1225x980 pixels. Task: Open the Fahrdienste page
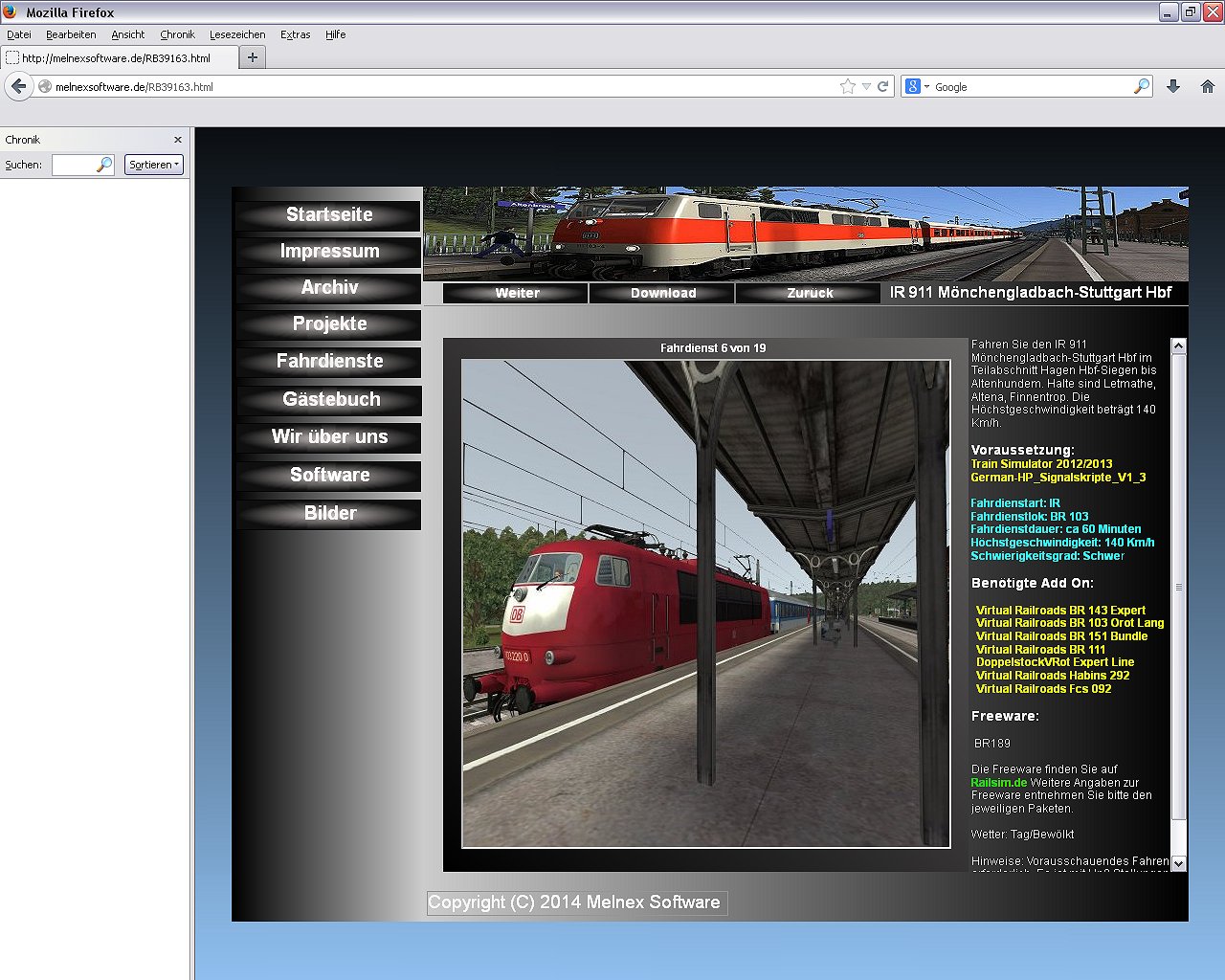(329, 361)
